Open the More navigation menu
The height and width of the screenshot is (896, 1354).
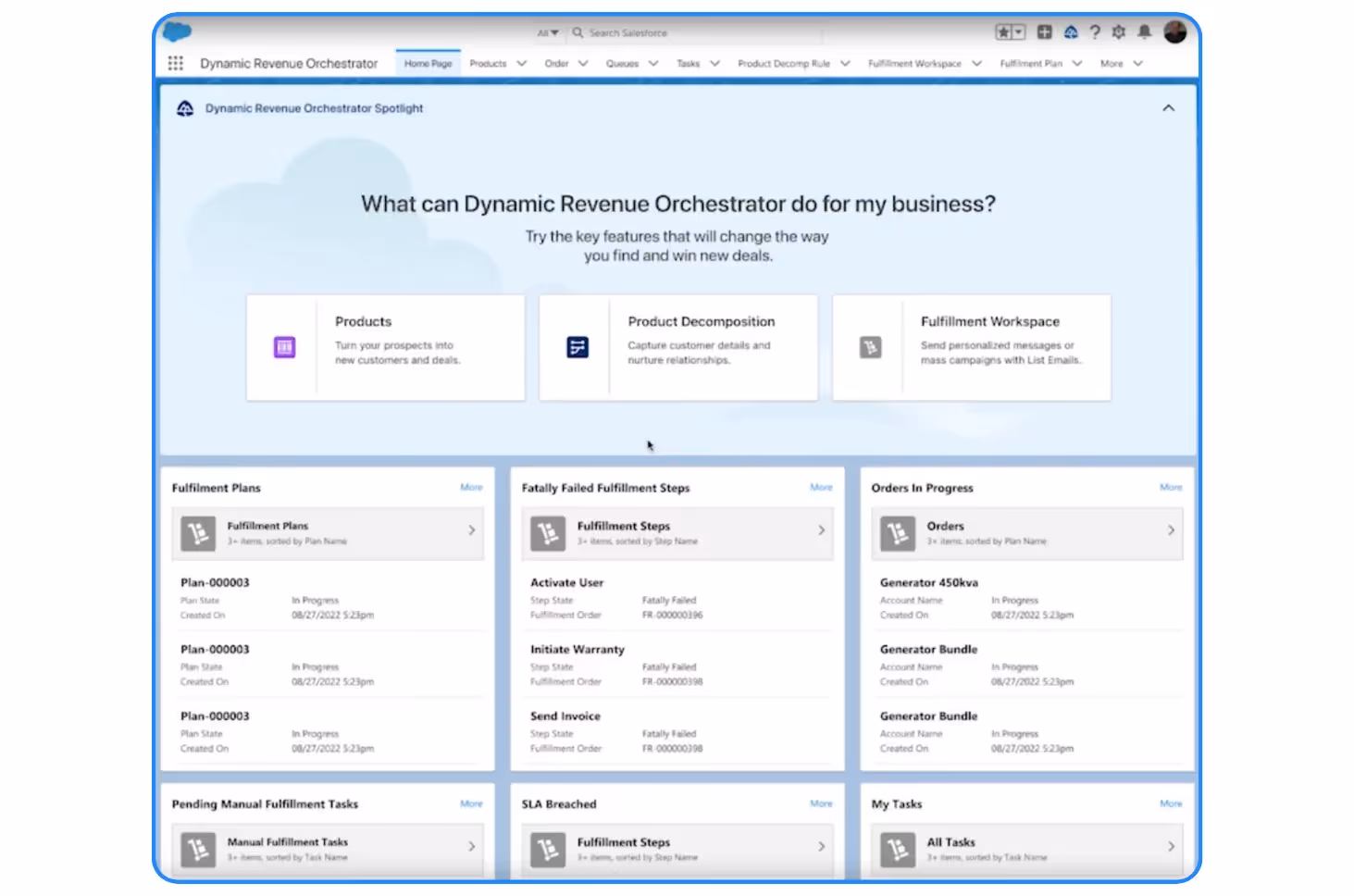point(1121,64)
